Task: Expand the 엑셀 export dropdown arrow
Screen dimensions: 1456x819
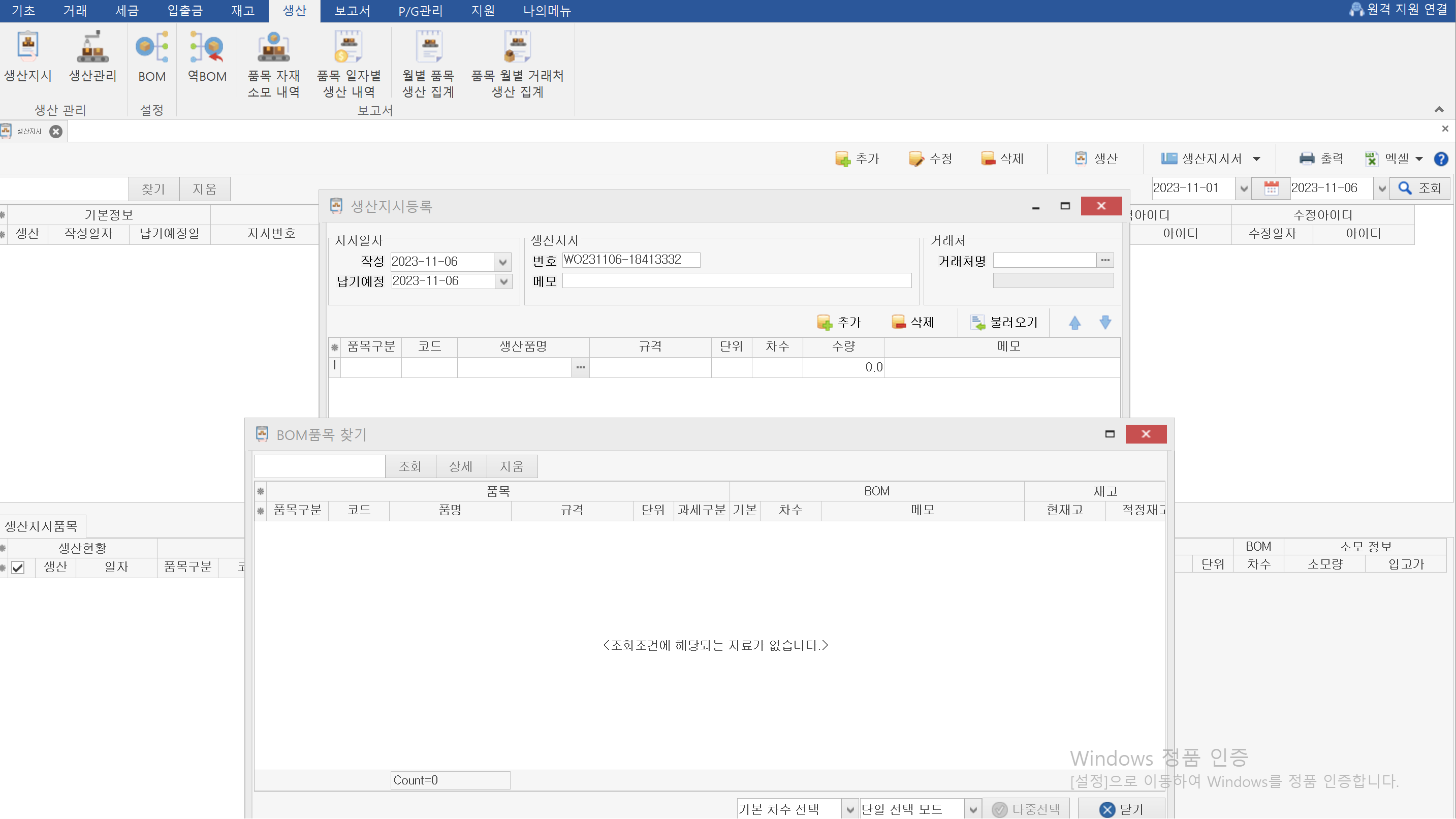Action: coord(1419,160)
